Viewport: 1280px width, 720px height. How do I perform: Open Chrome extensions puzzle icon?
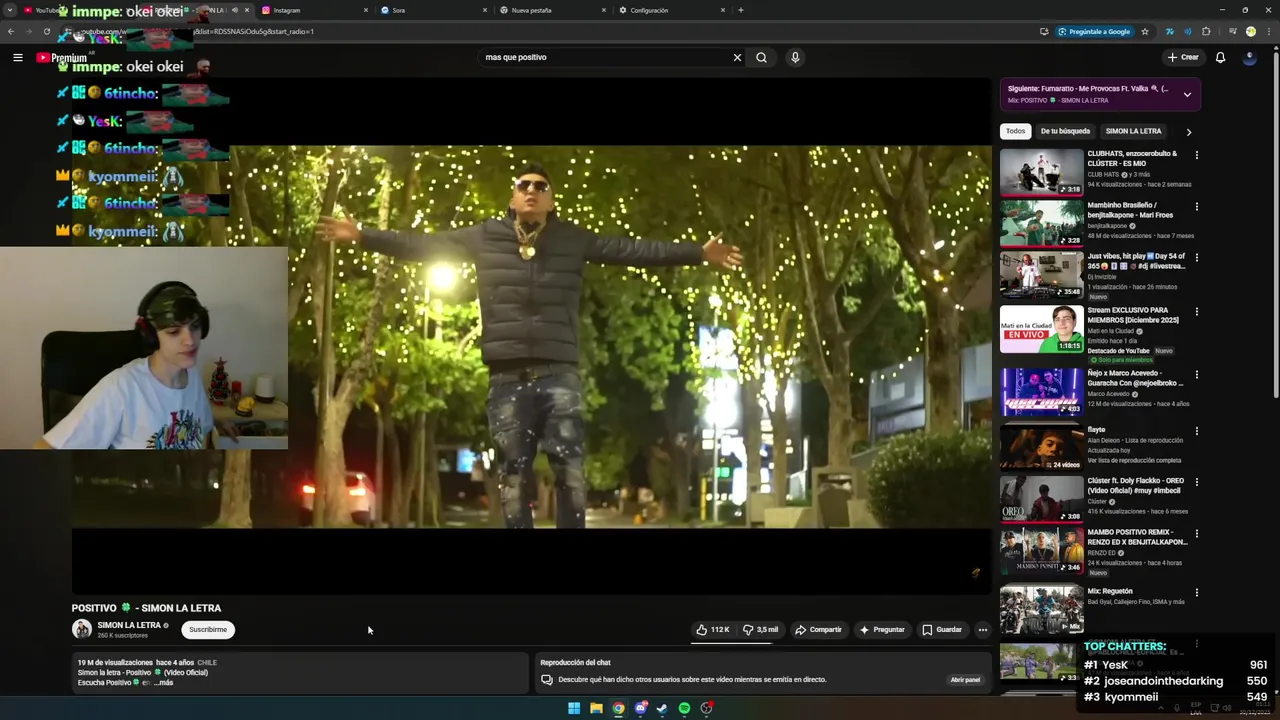pos(1206,31)
